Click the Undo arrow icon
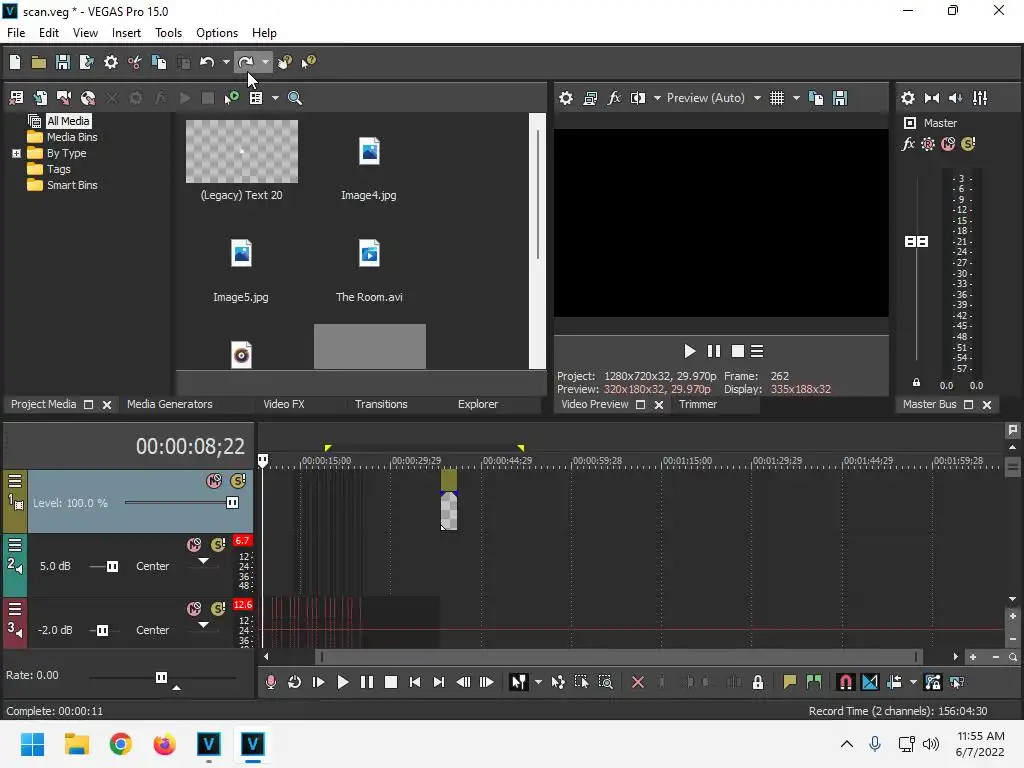 pyautogui.click(x=207, y=62)
